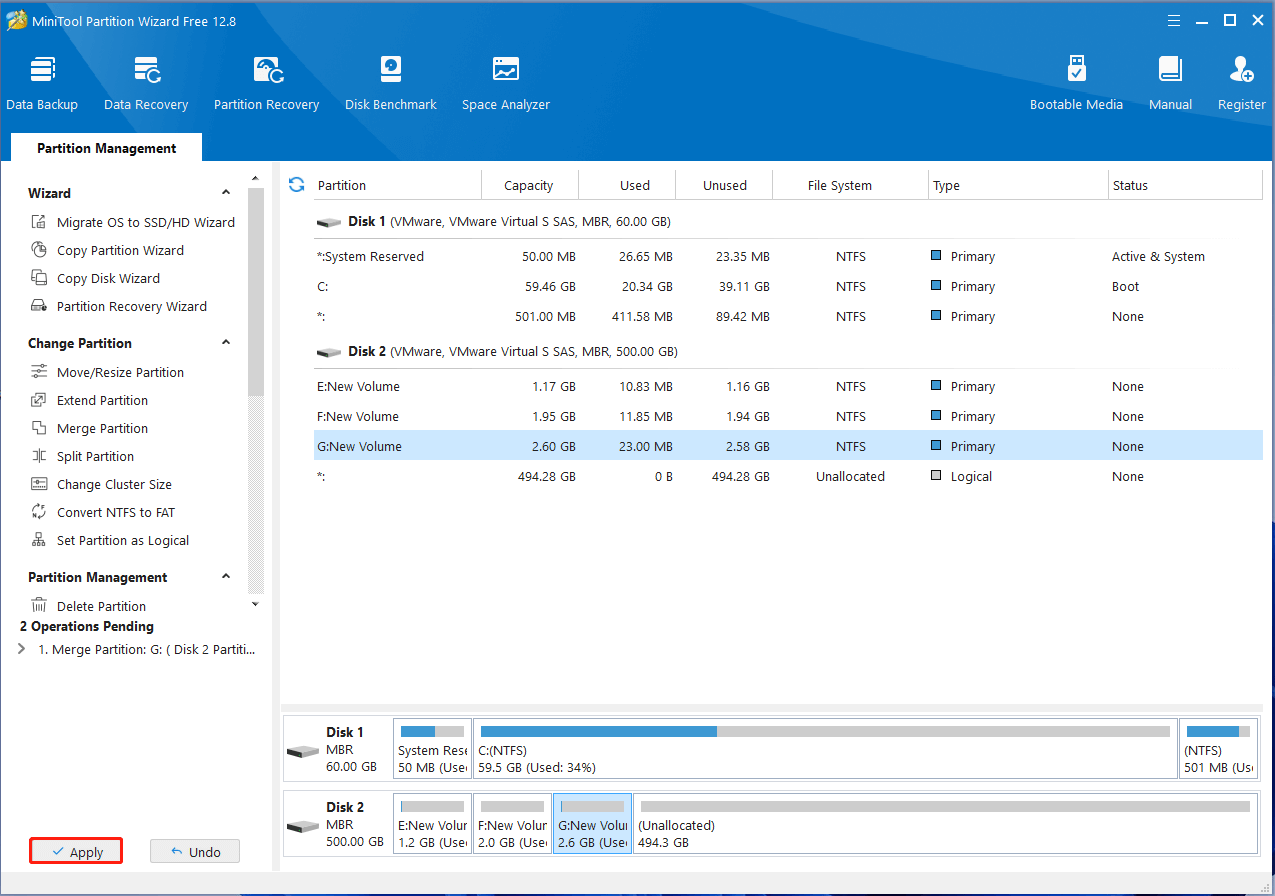Select the Disk 2 icon in disk map
Screen dimensions: 1275x896
pos(302,826)
